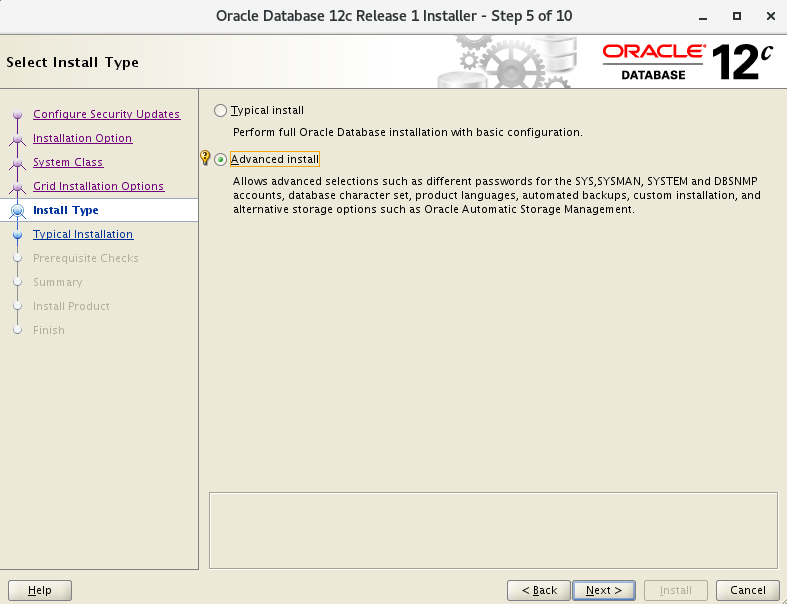Click the Select Install Type heading
This screenshot has height=604, width=787.
click(x=72, y=62)
